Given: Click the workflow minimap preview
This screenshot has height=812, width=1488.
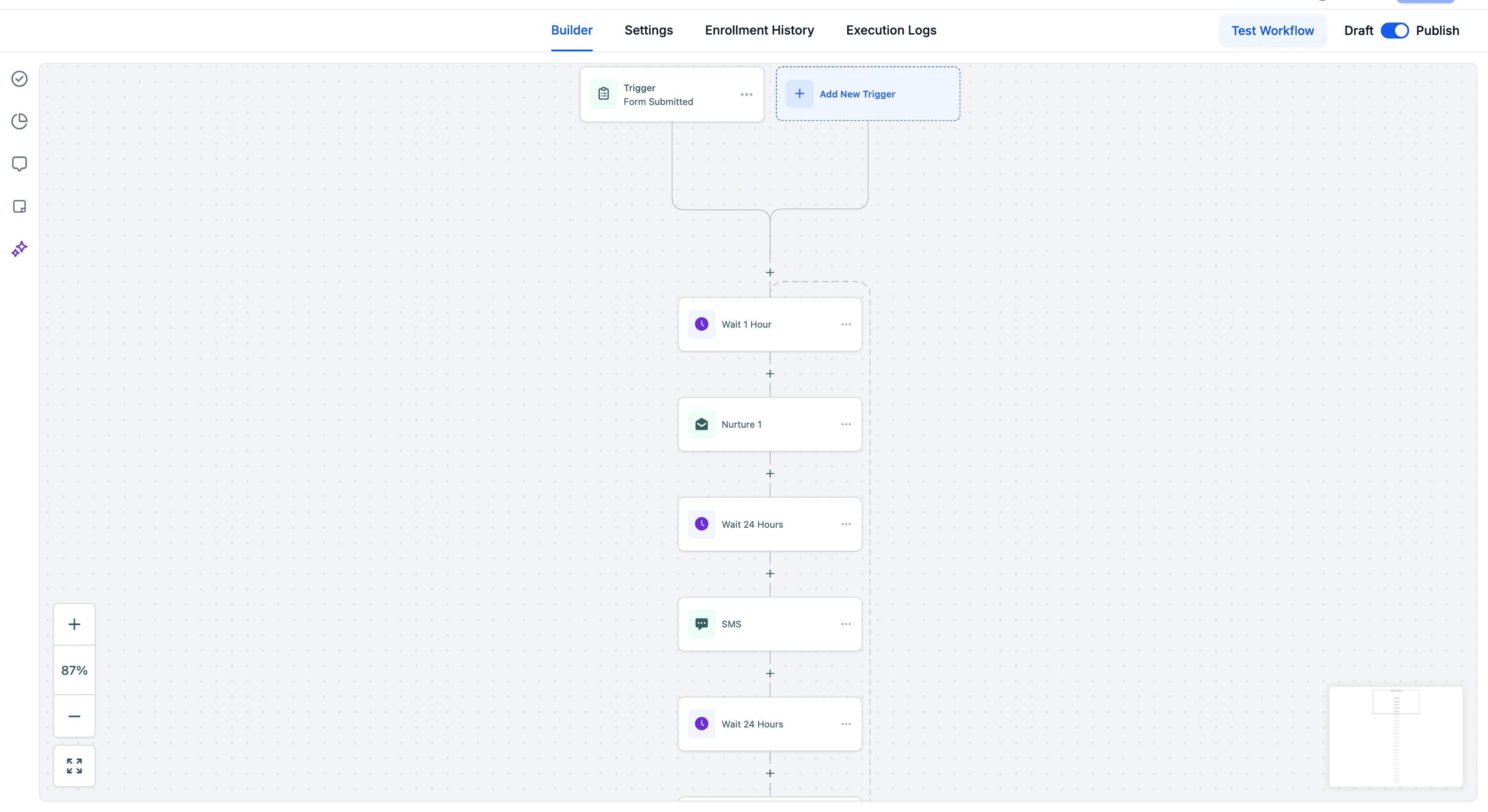Looking at the screenshot, I should tap(1395, 736).
